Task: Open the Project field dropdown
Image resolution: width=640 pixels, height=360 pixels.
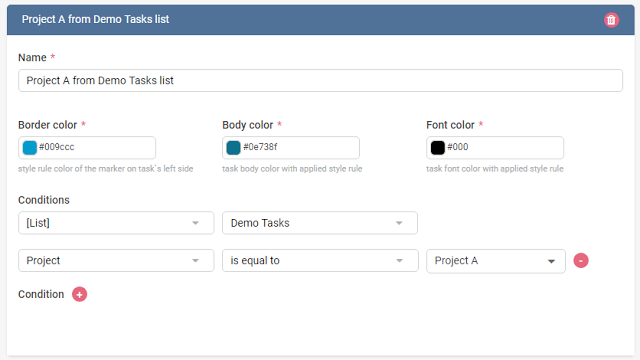Action: [x=116, y=260]
